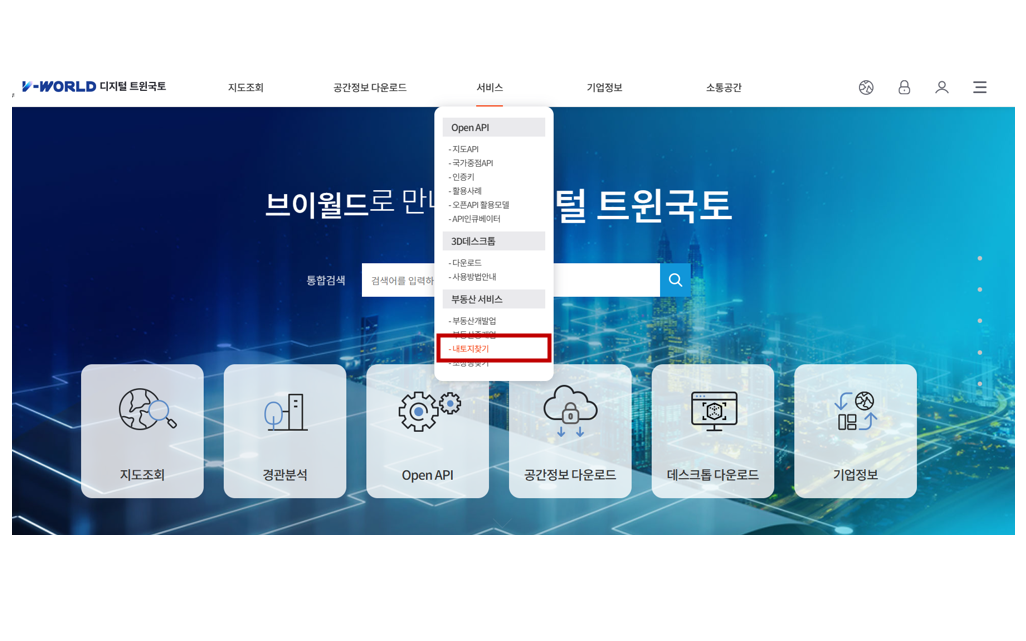Open the hamburger menu icon
The width and height of the screenshot is (1026, 641).
(x=980, y=88)
